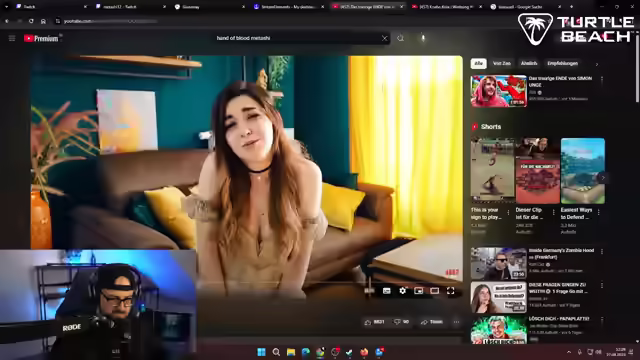The width and height of the screenshot is (640, 360).
Task: Open the 'Easiest Ways to Defend' short
Action: click(583, 171)
